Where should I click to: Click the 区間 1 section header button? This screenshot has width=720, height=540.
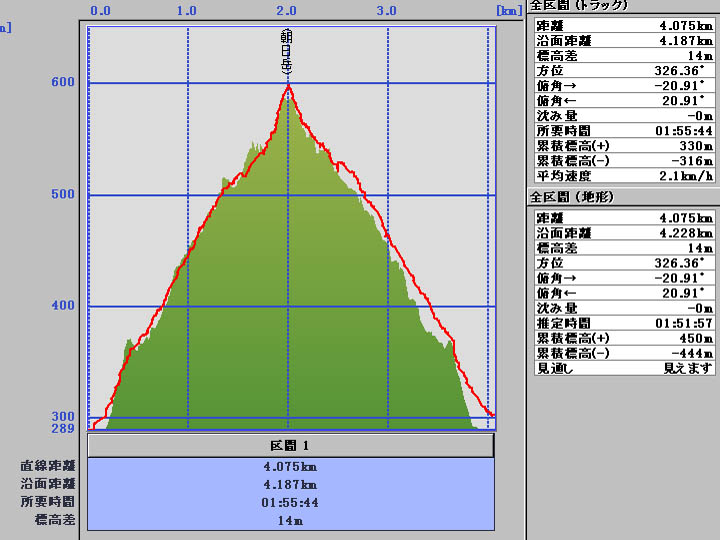[291, 445]
